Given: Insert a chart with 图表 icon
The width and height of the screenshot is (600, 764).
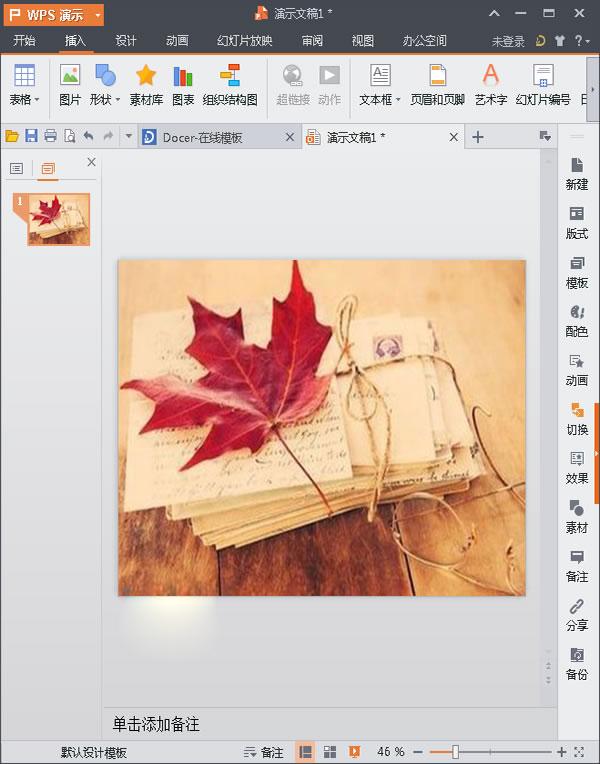Looking at the screenshot, I should point(183,85).
